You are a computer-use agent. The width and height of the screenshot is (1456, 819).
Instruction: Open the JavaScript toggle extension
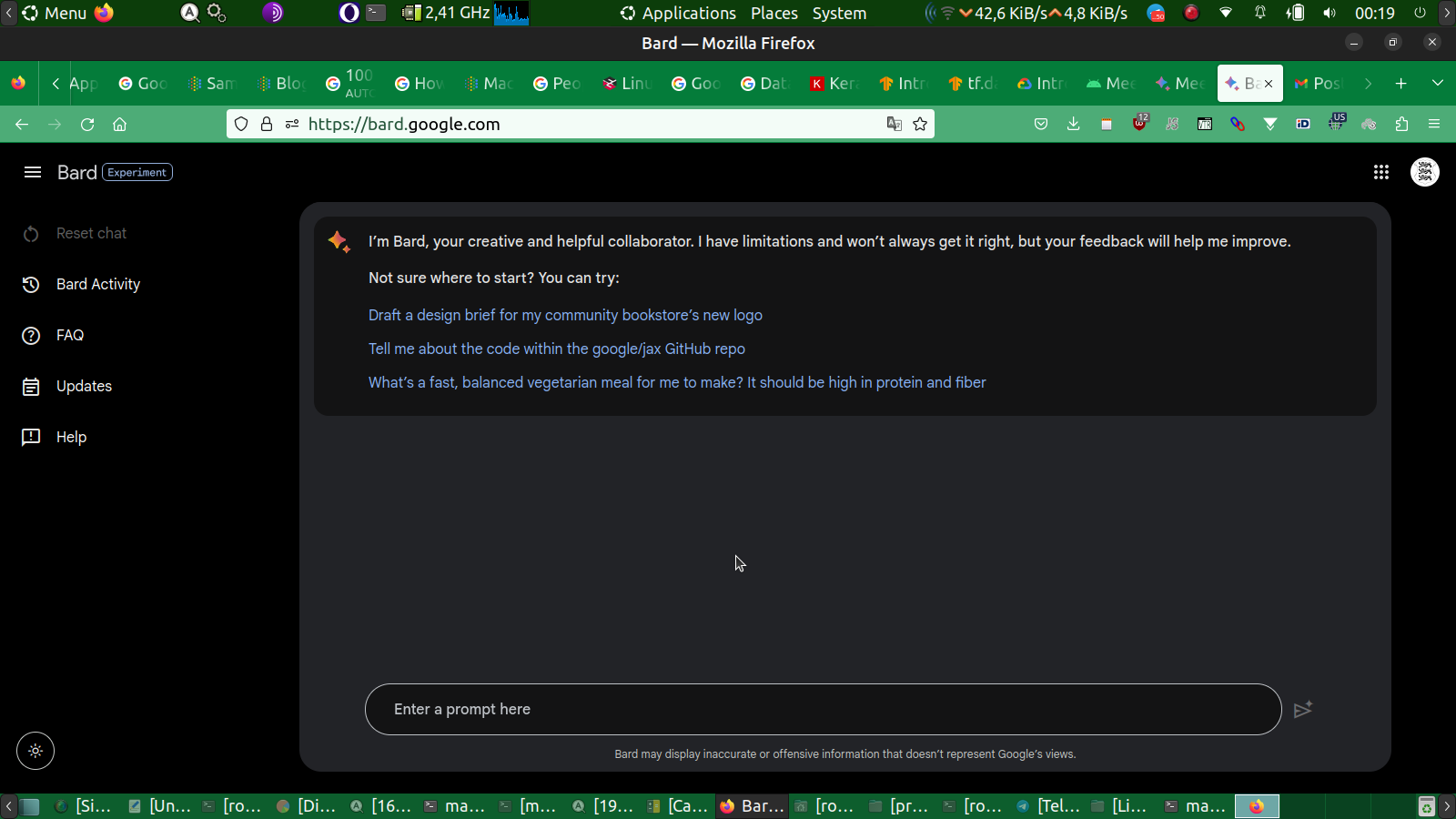pyautogui.click(x=1172, y=124)
